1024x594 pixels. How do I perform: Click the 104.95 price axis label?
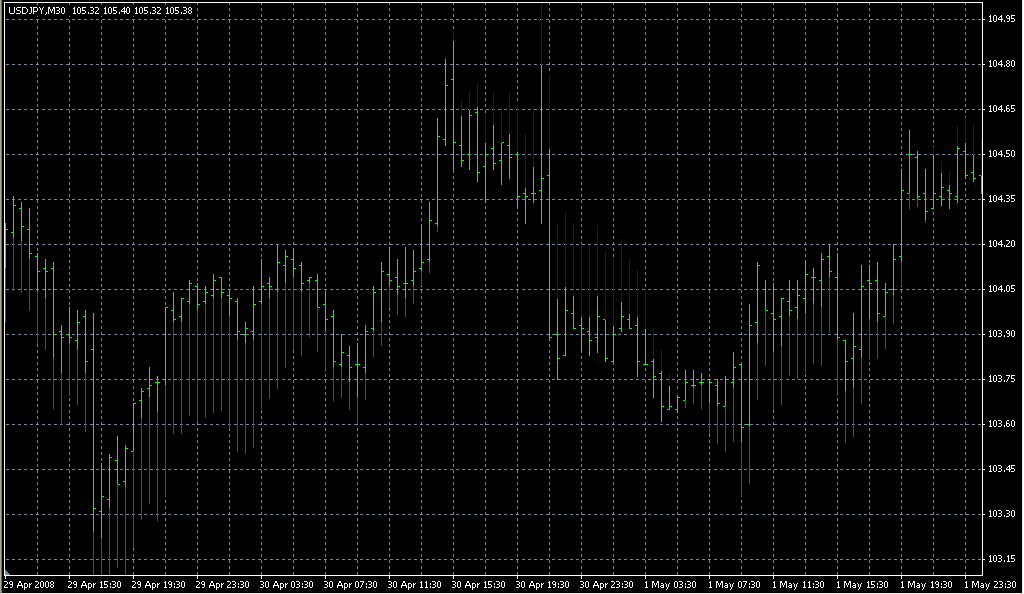tap(1001, 19)
